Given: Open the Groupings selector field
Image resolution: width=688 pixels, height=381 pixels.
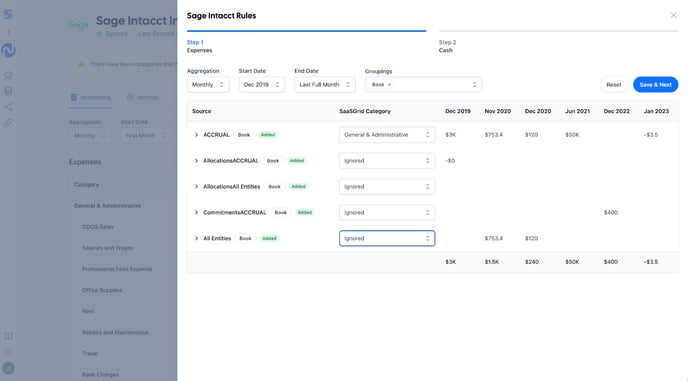Looking at the screenshot, I should point(423,85).
